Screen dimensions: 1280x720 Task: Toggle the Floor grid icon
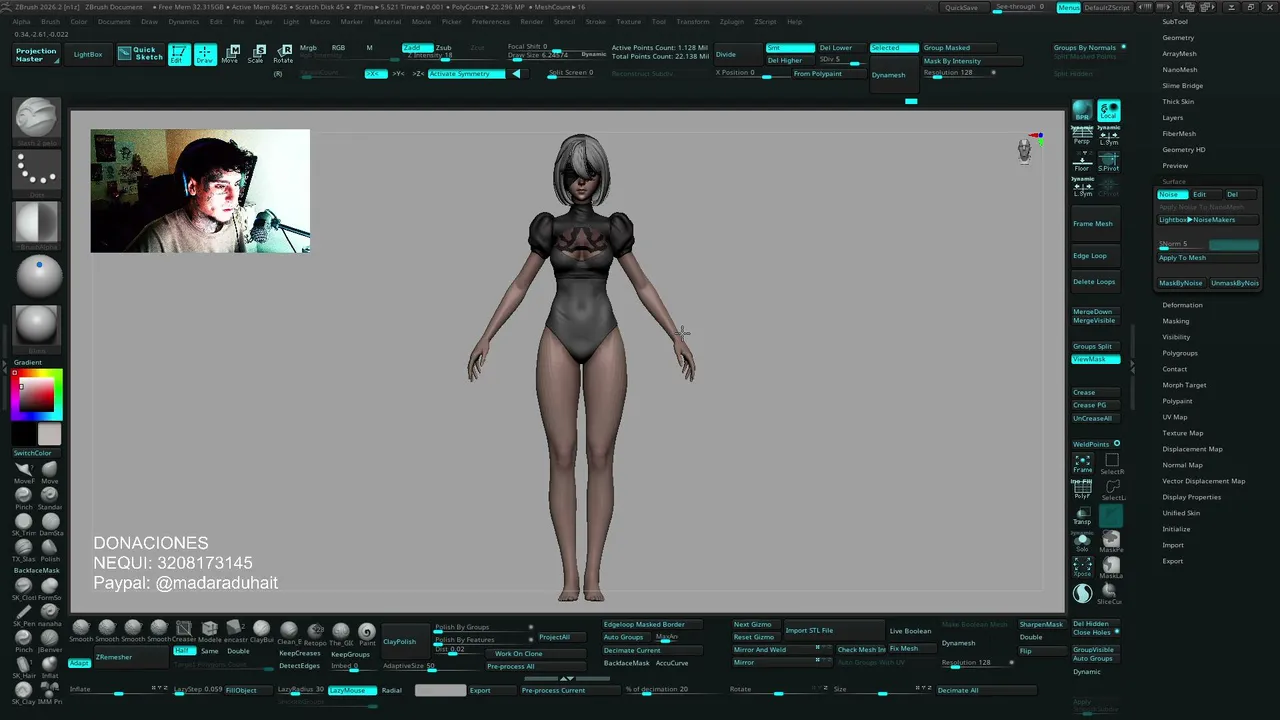tap(1082, 161)
